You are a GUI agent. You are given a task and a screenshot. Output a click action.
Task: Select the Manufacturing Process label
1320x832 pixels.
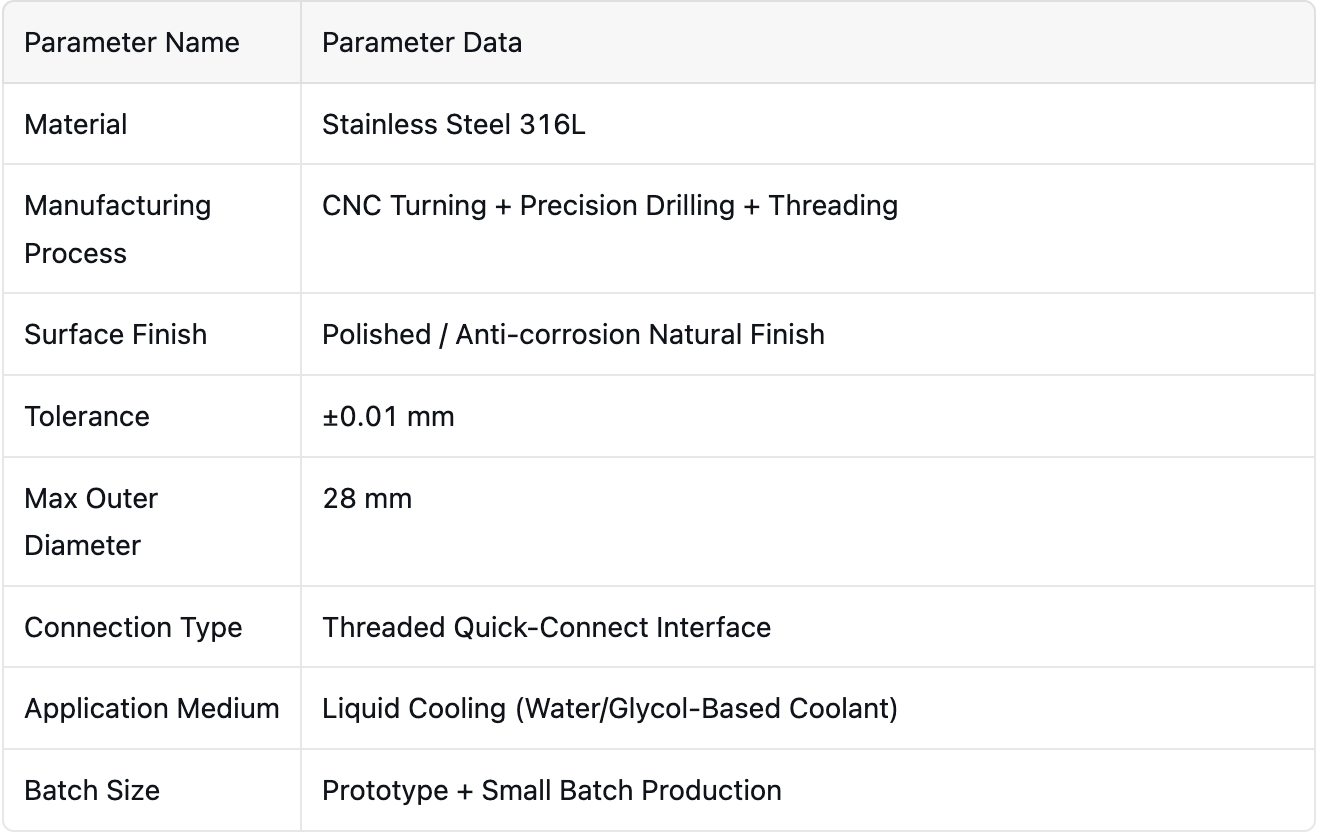click(117, 229)
